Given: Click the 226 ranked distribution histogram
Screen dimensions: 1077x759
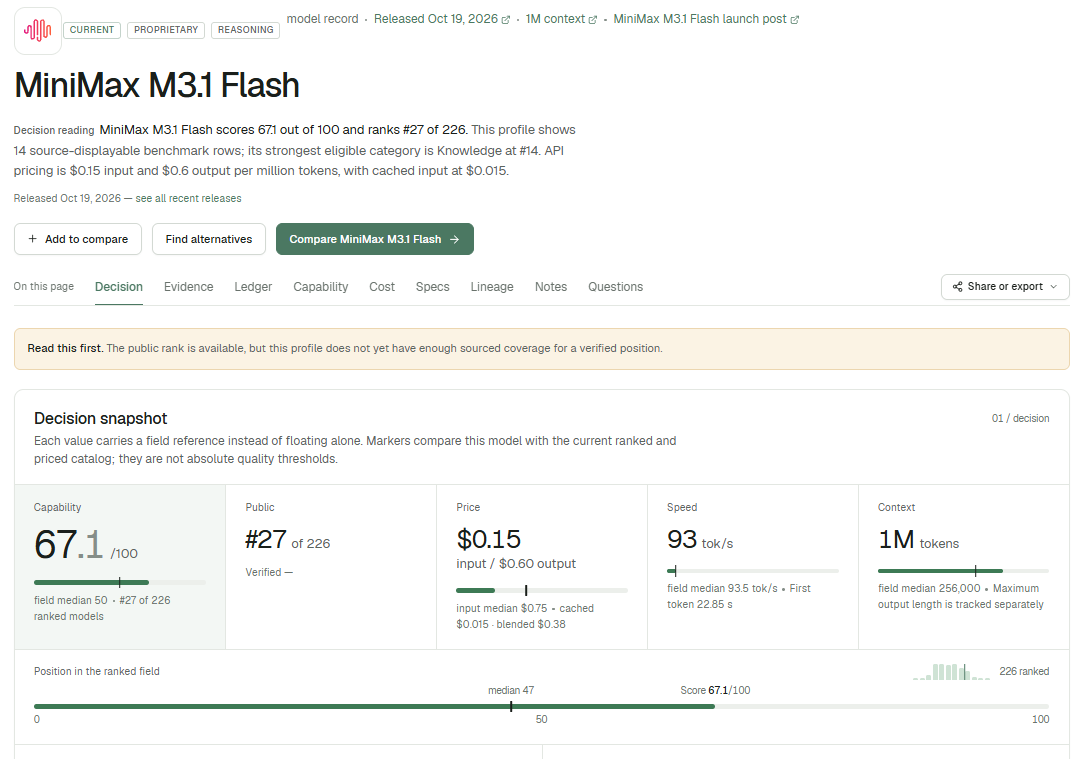Looking at the screenshot, I should tap(951, 672).
